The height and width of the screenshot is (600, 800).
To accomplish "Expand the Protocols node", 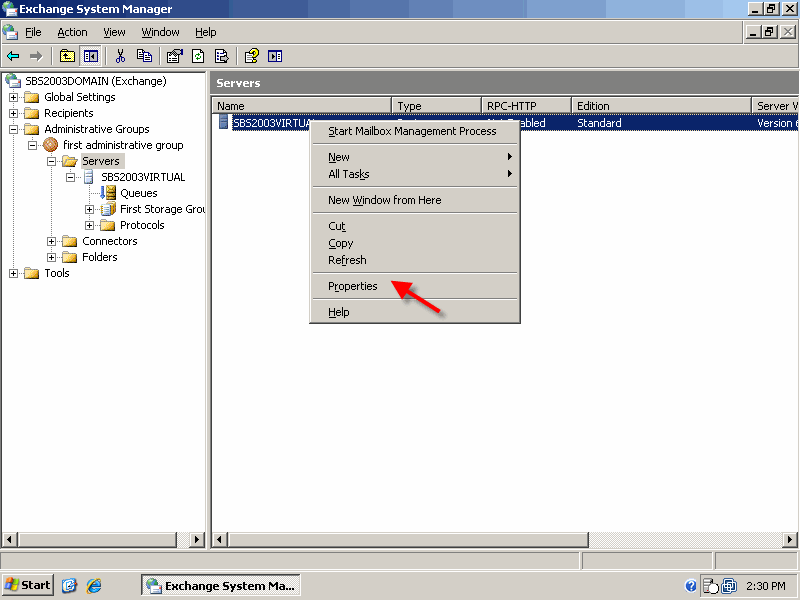I will (x=89, y=225).
